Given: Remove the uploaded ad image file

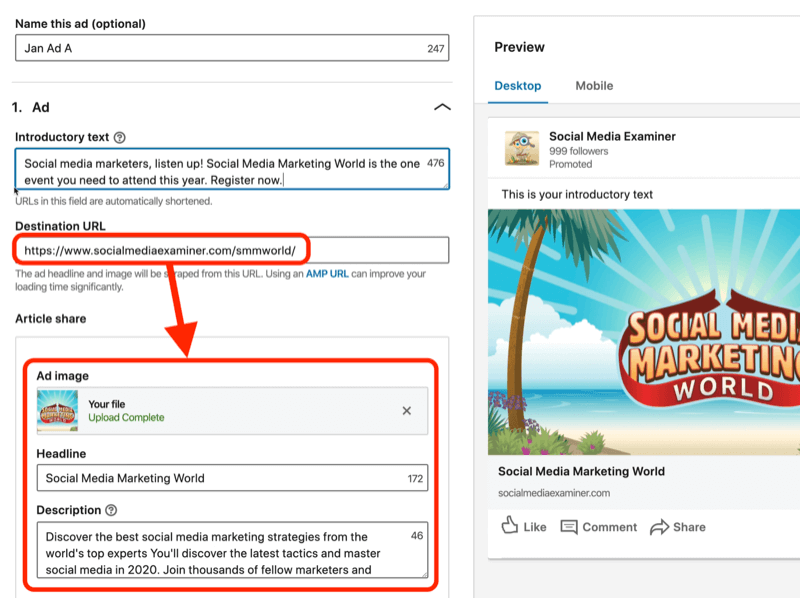Looking at the screenshot, I should pyautogui.click(x=407, y=411).
